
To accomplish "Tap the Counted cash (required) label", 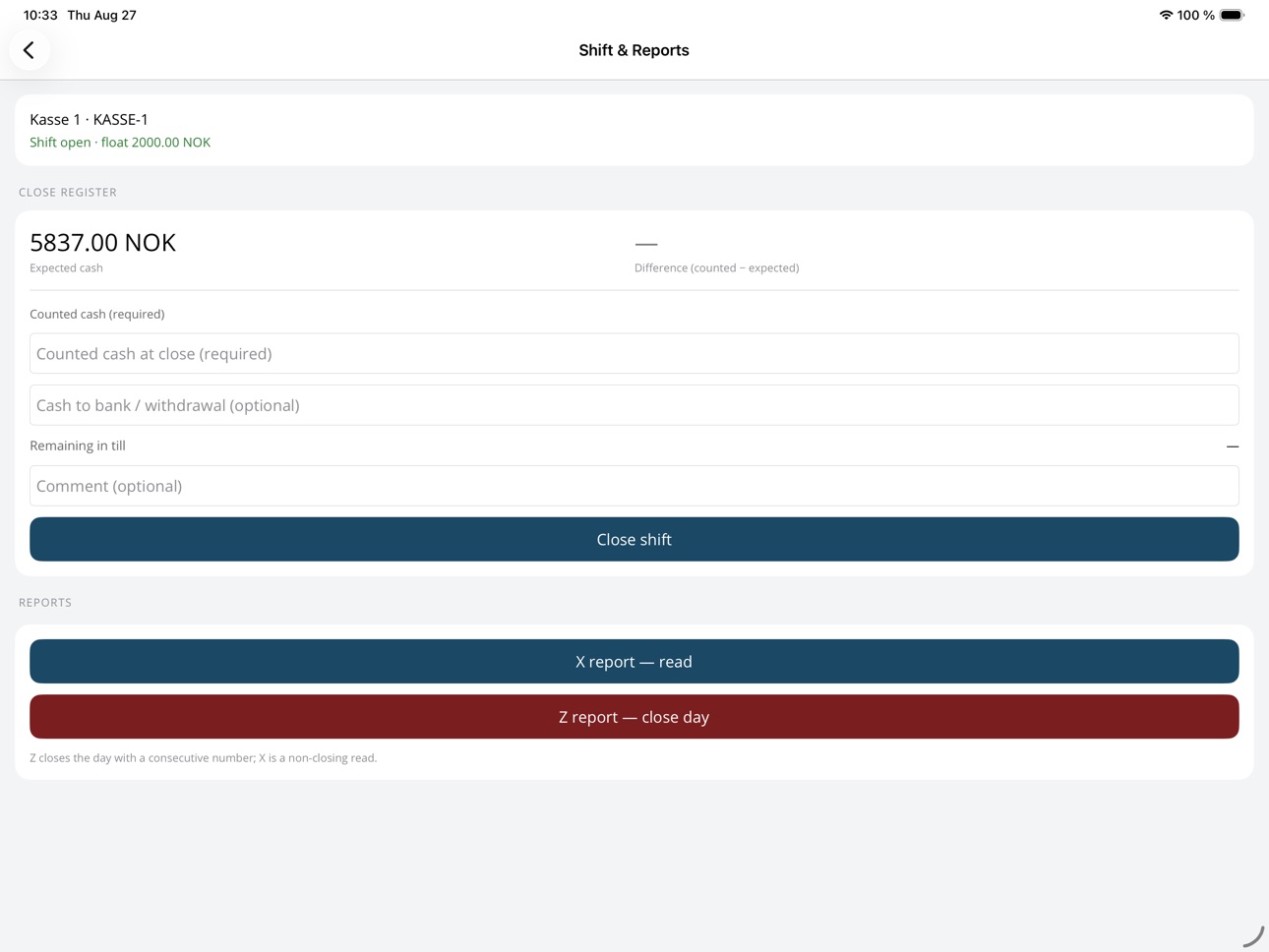I will (x=97, y=314).
